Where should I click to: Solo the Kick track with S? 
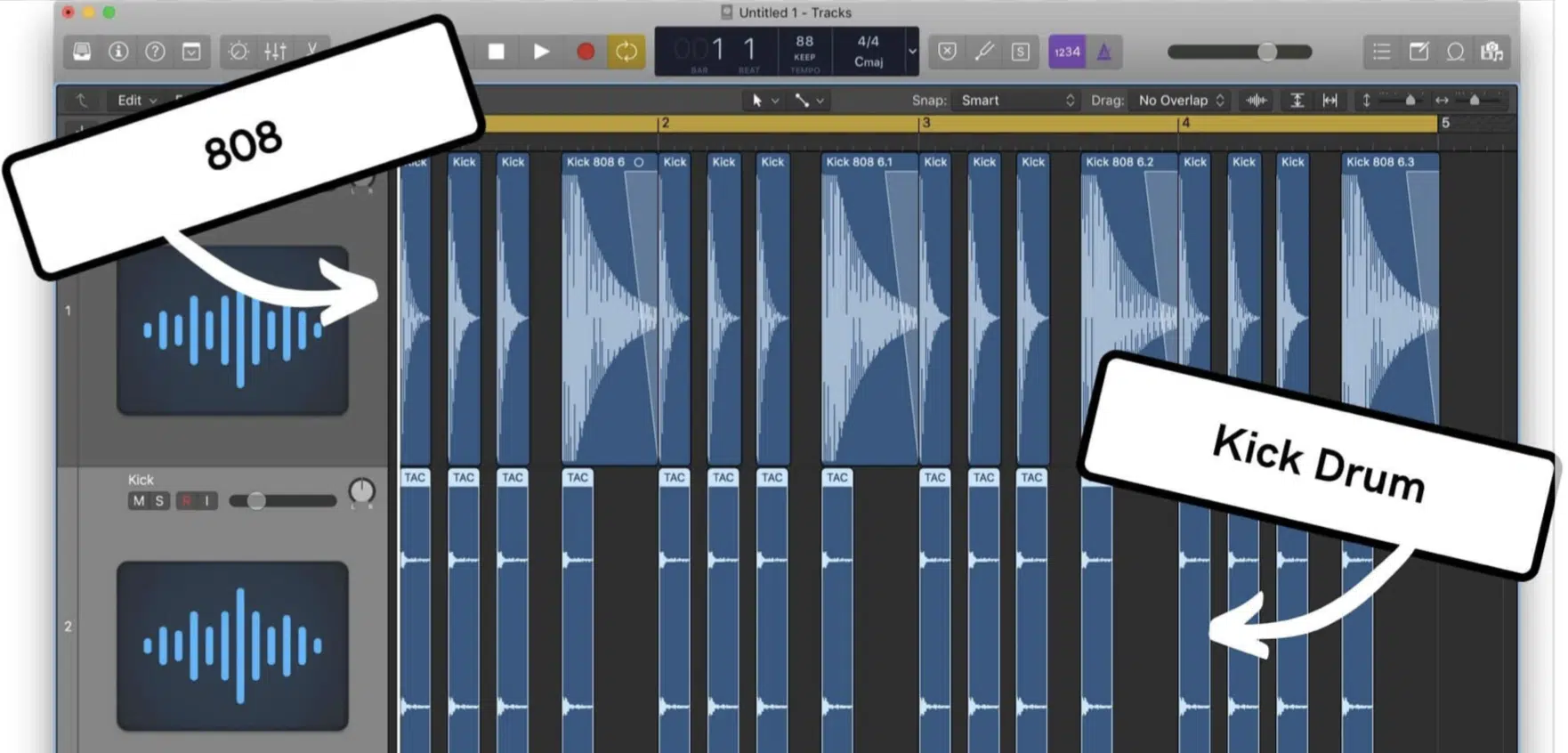[159, 501]
